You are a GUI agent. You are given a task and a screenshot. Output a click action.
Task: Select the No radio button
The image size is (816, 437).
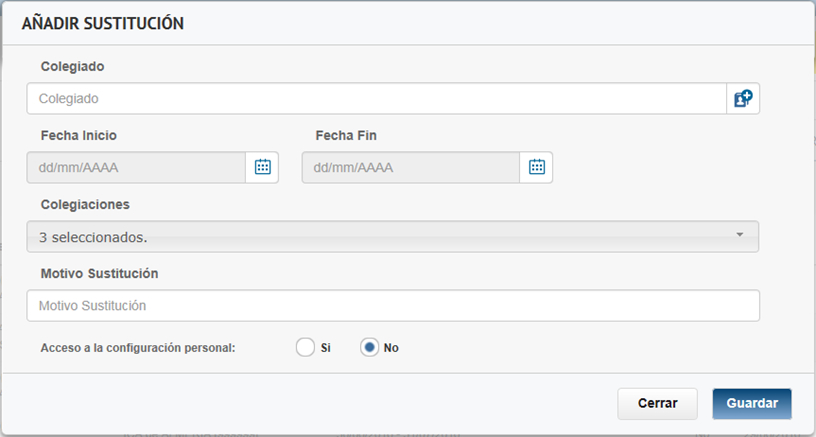[369, 348]
